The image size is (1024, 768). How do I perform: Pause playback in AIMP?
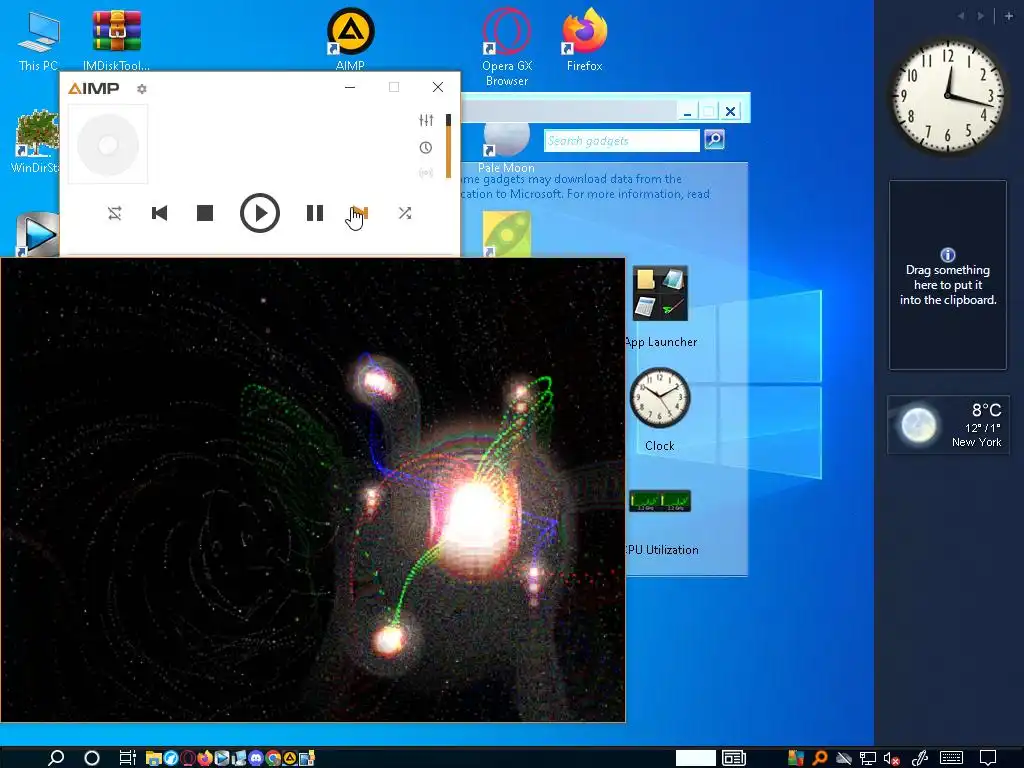pos(315,213)
